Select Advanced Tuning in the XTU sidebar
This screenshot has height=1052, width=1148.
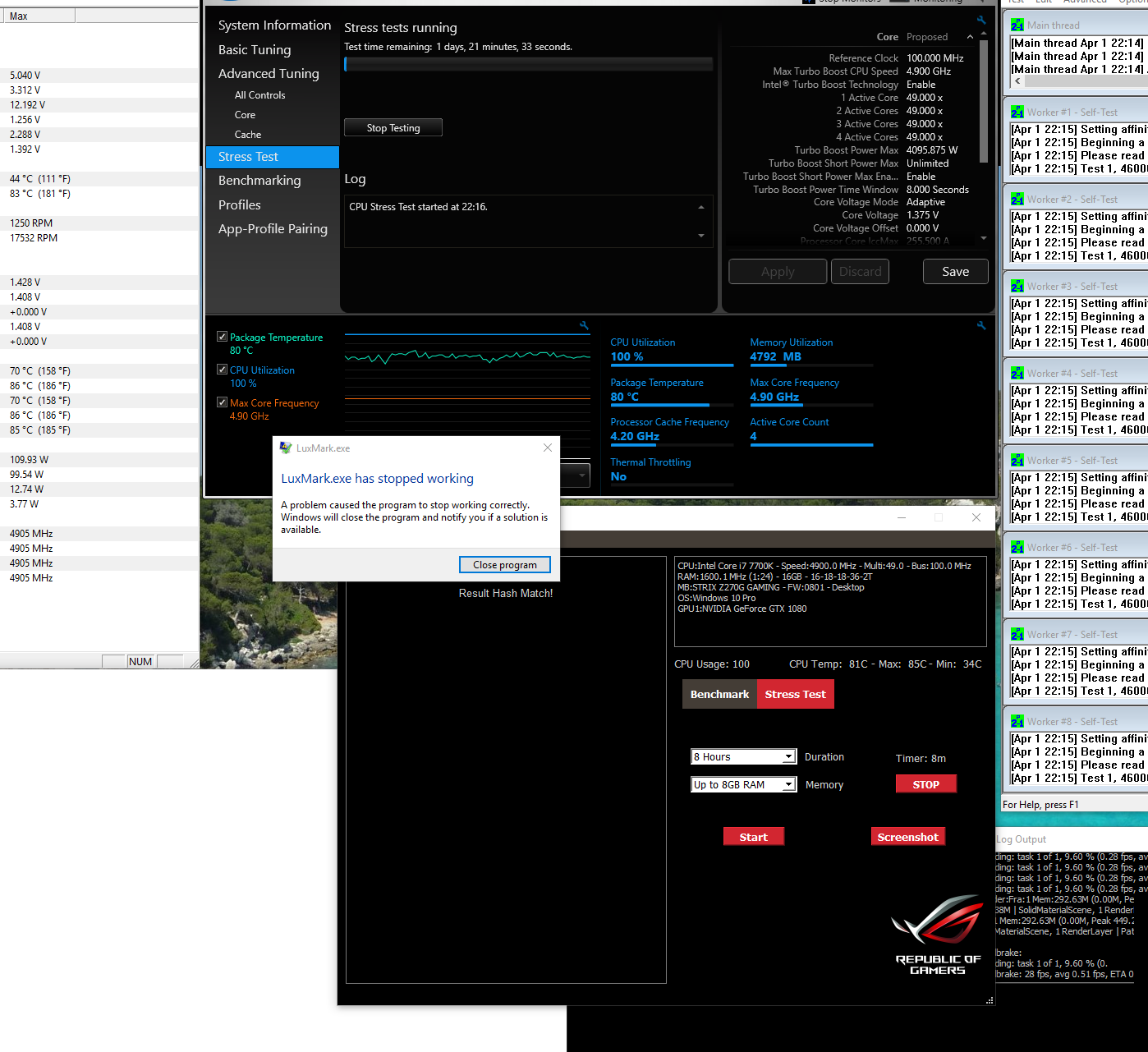[269, 74]
